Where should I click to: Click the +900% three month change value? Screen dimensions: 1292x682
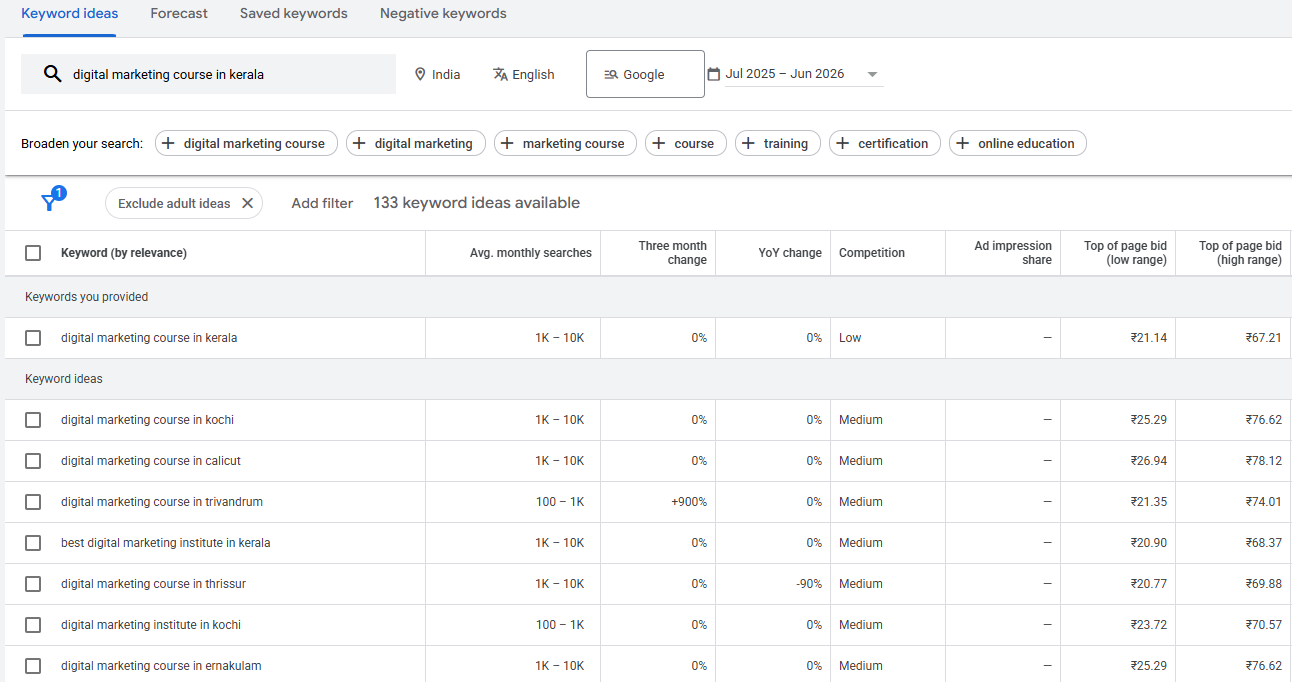[x=689, y=502]
